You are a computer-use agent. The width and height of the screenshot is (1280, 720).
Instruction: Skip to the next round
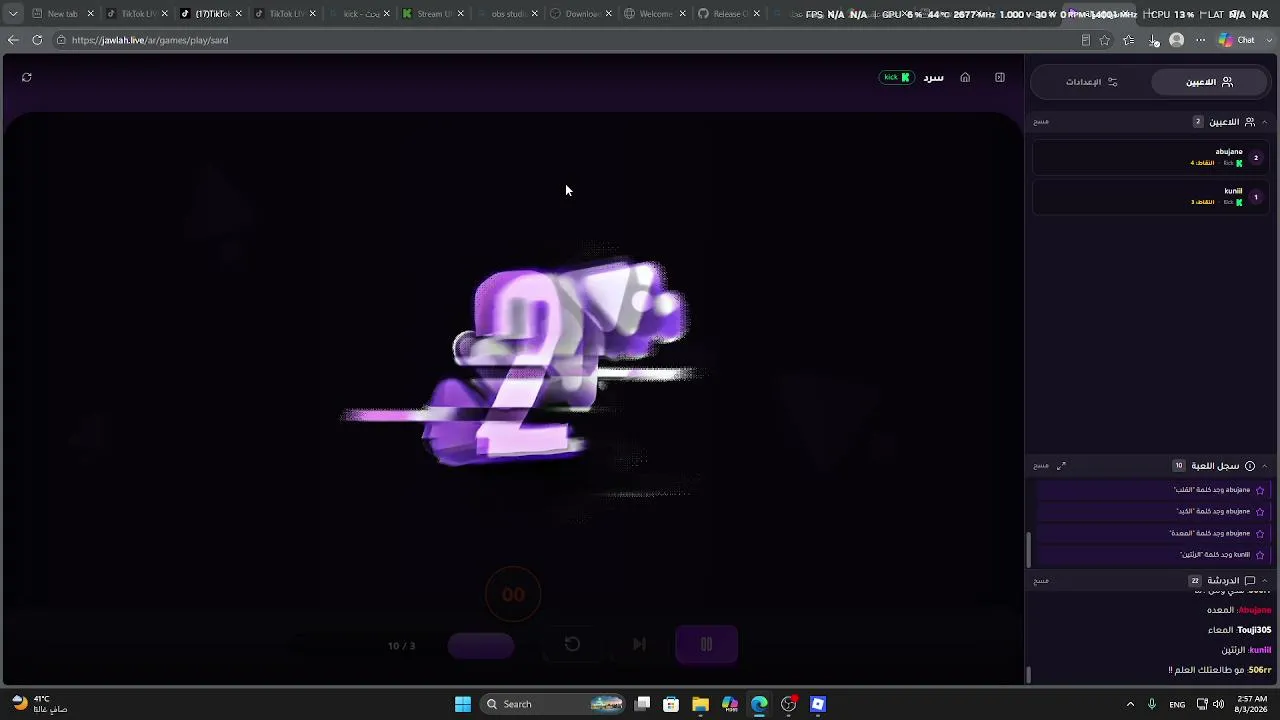click(639, 645)
